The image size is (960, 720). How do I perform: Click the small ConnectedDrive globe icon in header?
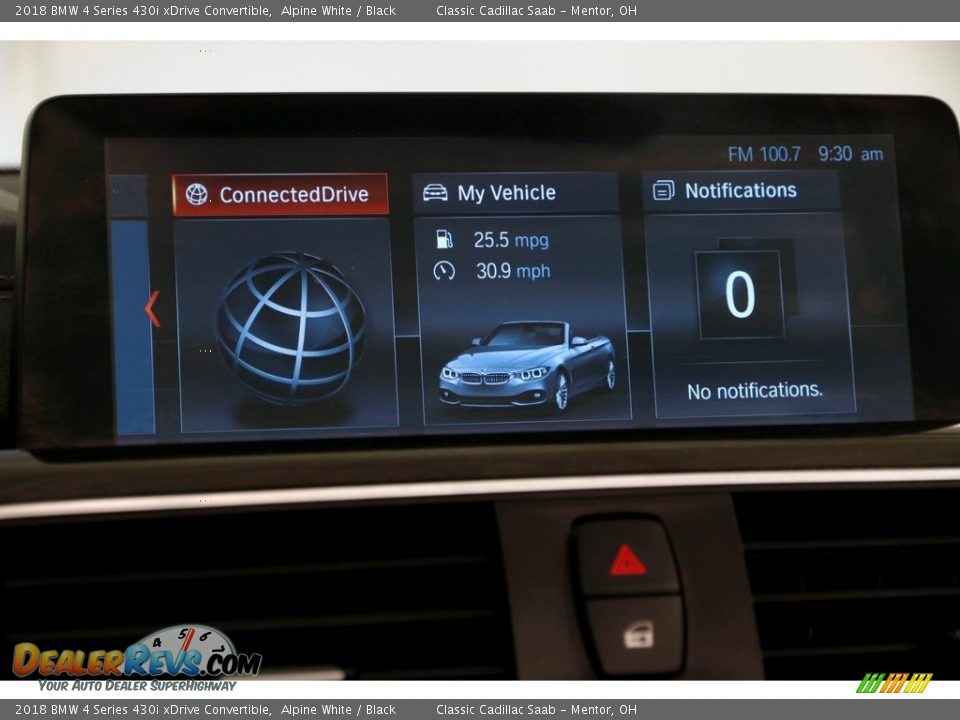pyautogui.click(x=196, y=195)
